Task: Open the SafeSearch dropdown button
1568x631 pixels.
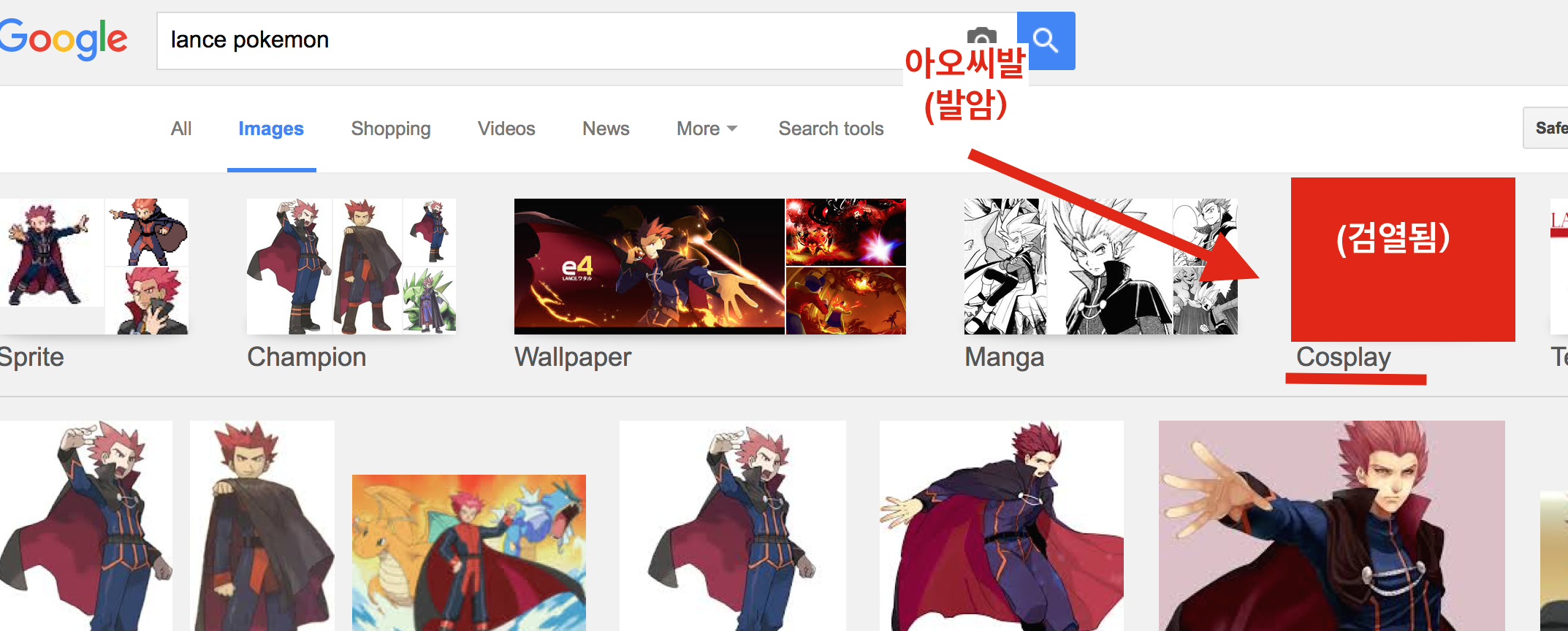Action: pos(1546,128)
